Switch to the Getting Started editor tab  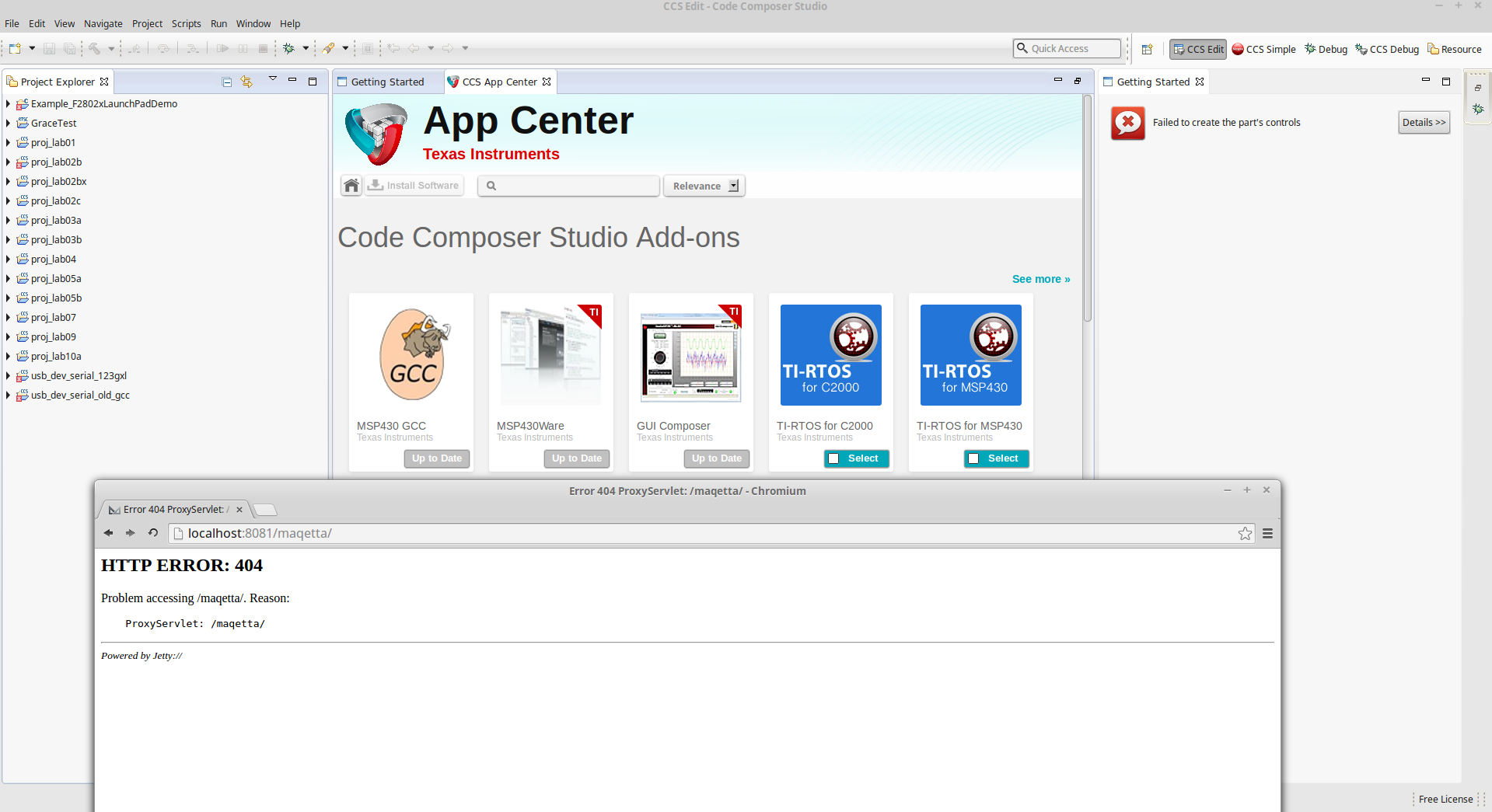[x=388, y=82]
